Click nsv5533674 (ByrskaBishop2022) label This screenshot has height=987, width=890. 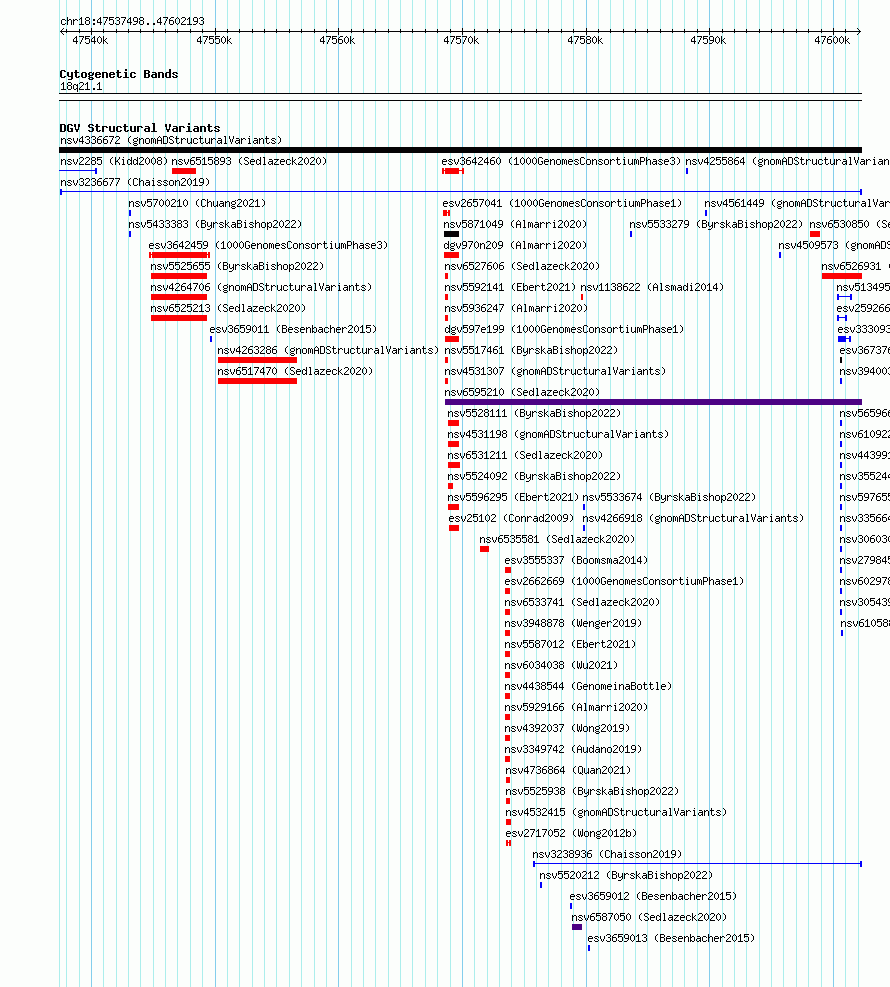[x=669, y=497]
